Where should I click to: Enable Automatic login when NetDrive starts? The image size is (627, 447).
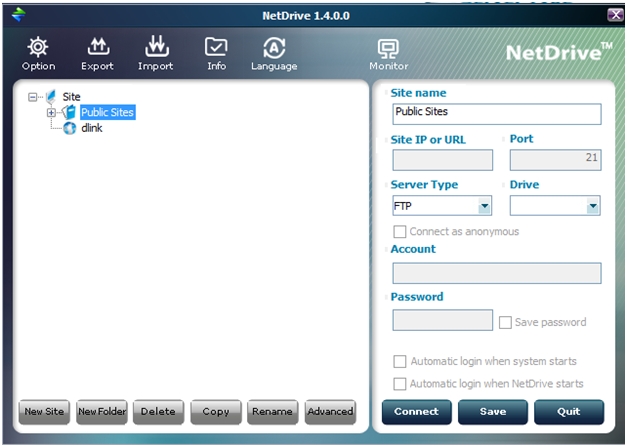coord(400,383)
